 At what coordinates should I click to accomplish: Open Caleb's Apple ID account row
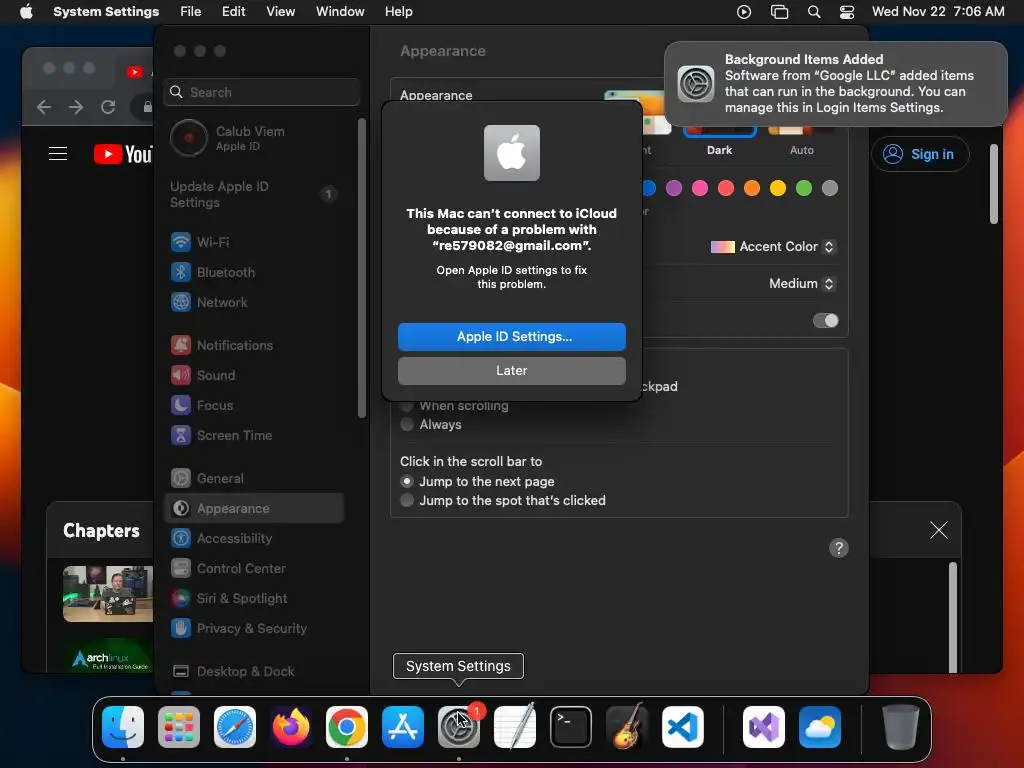coord(255,138)
